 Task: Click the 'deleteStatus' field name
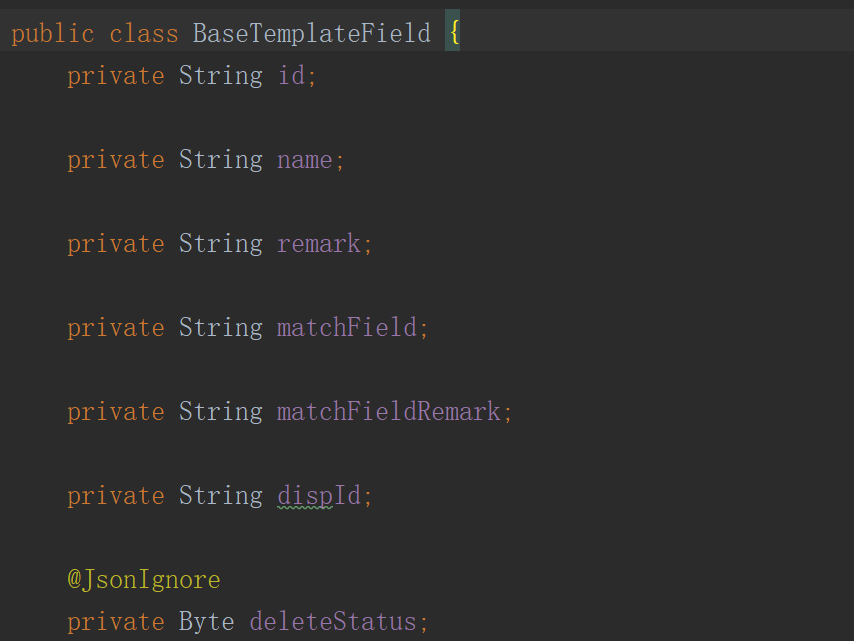[333, 622]
